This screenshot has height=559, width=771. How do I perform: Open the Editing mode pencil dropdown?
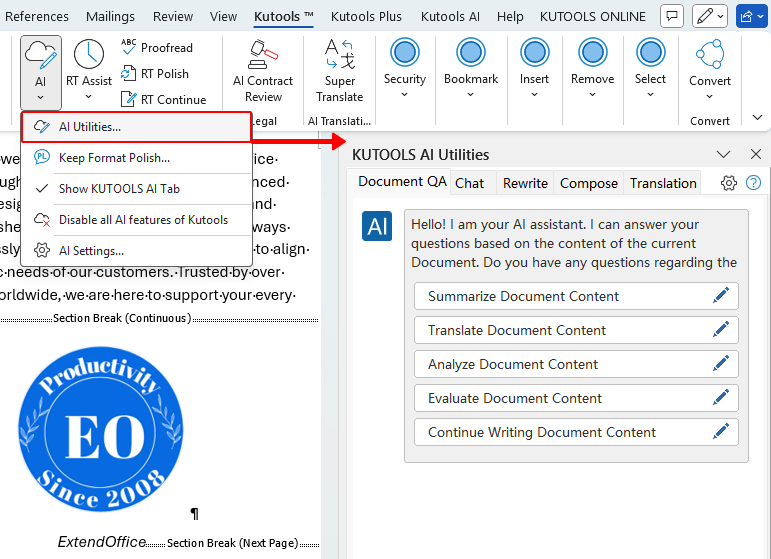[710, 16]
